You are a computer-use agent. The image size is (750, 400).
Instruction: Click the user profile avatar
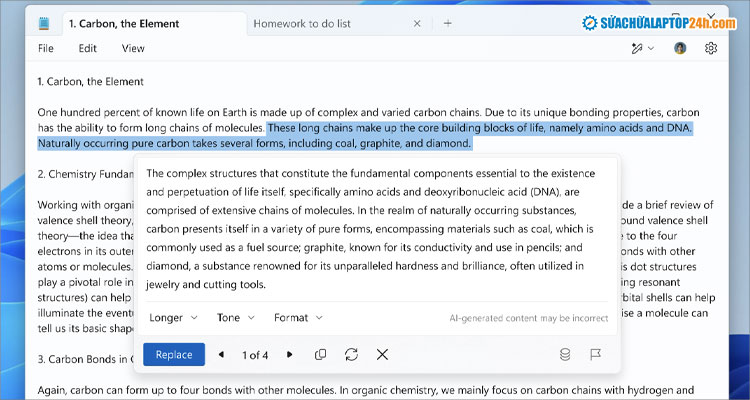680,48
